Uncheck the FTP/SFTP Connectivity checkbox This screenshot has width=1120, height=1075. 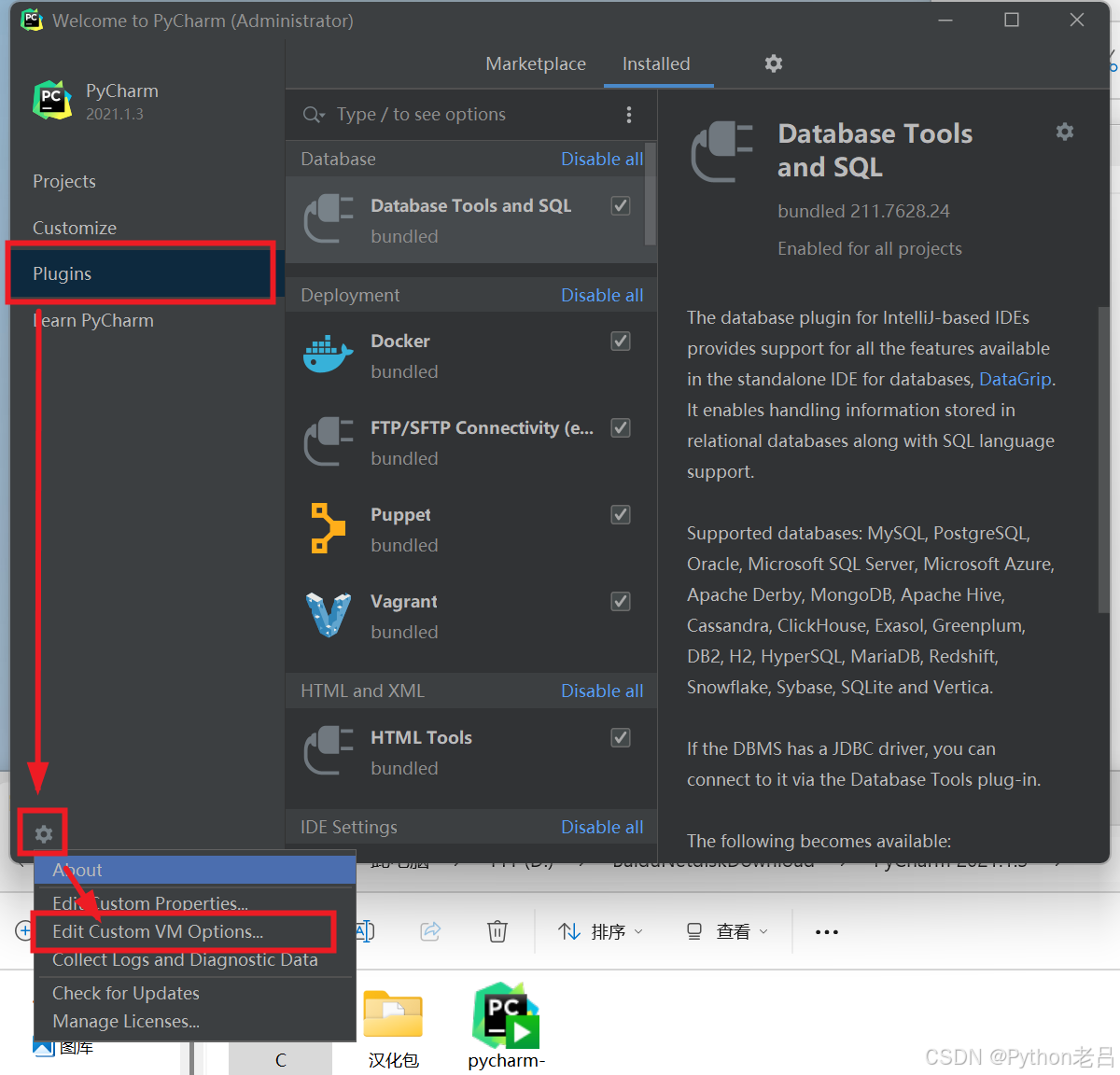(621, 427)
